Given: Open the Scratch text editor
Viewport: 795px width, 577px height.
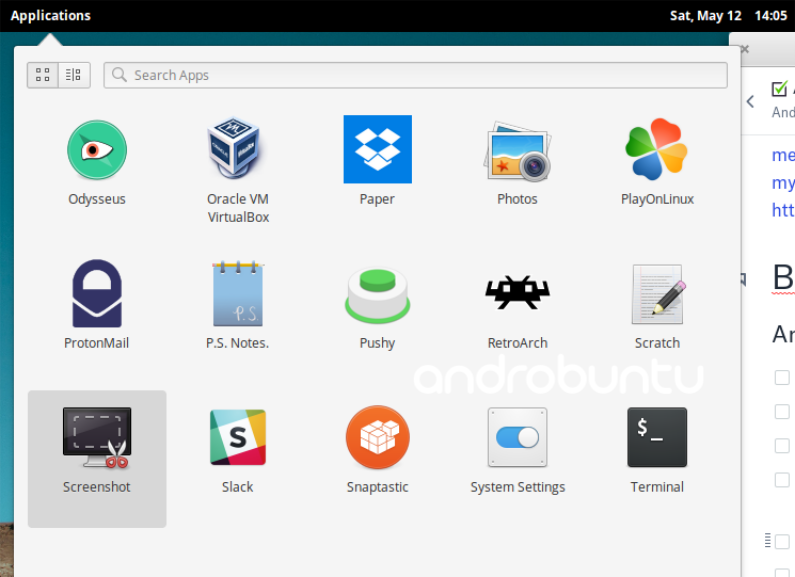Looking at the screenshot, I should pyautogui.click(x=658, y=294).
